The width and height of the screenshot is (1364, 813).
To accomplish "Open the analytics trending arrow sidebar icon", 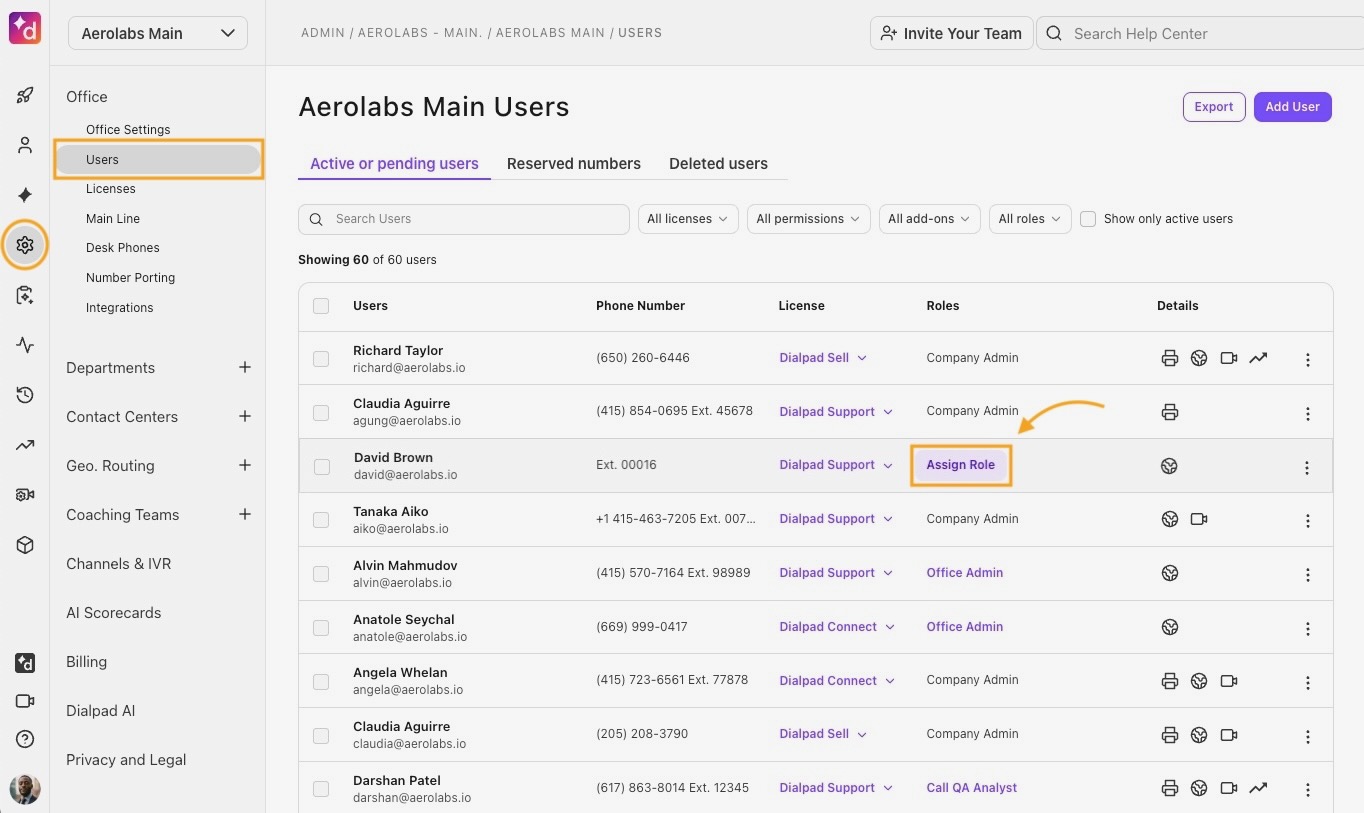I will [x=25, y=445].
